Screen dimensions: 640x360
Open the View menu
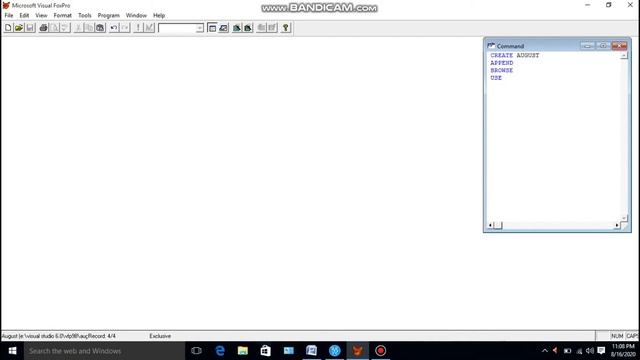point(41,16)
